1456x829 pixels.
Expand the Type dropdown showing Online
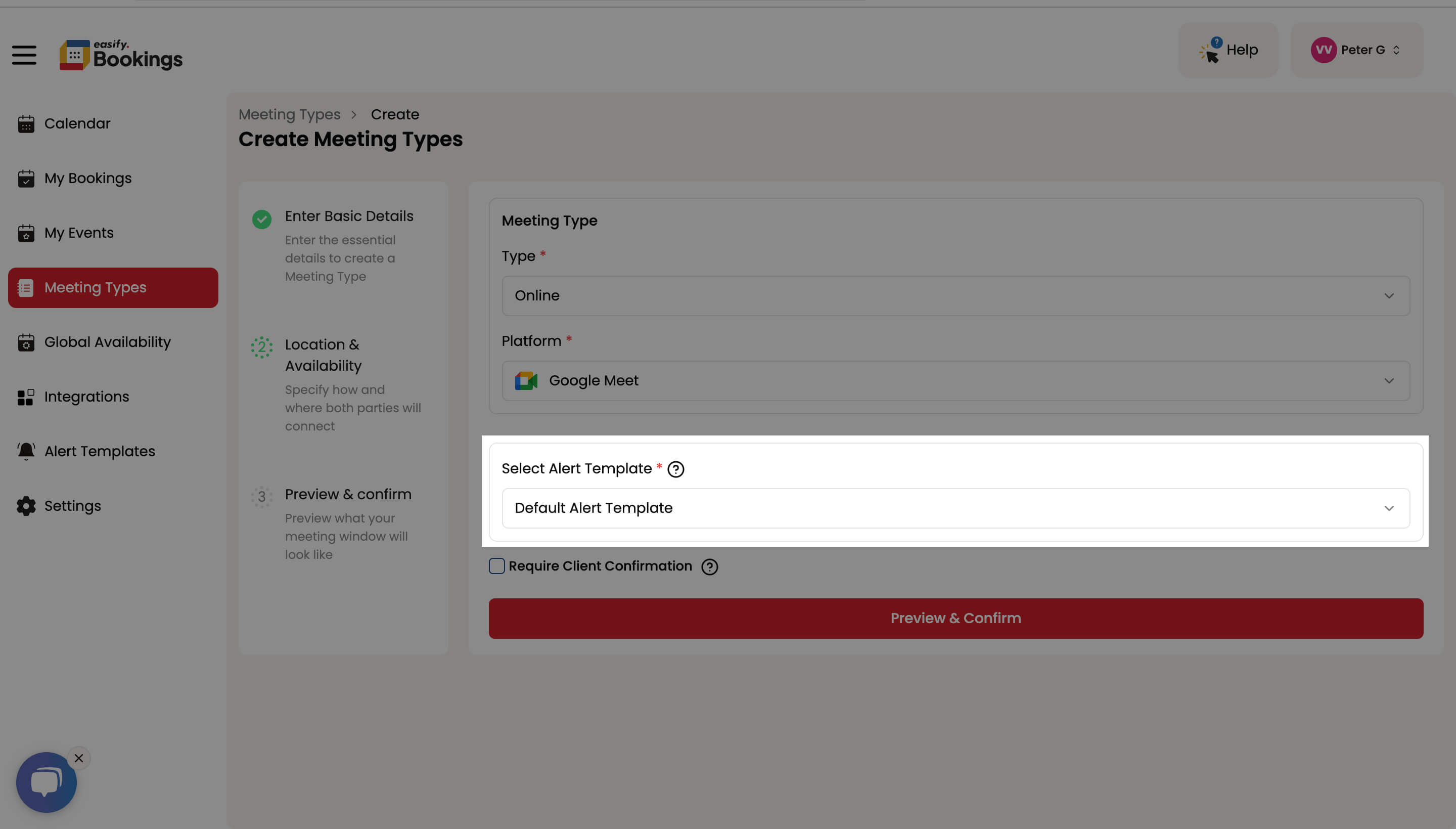955,295
